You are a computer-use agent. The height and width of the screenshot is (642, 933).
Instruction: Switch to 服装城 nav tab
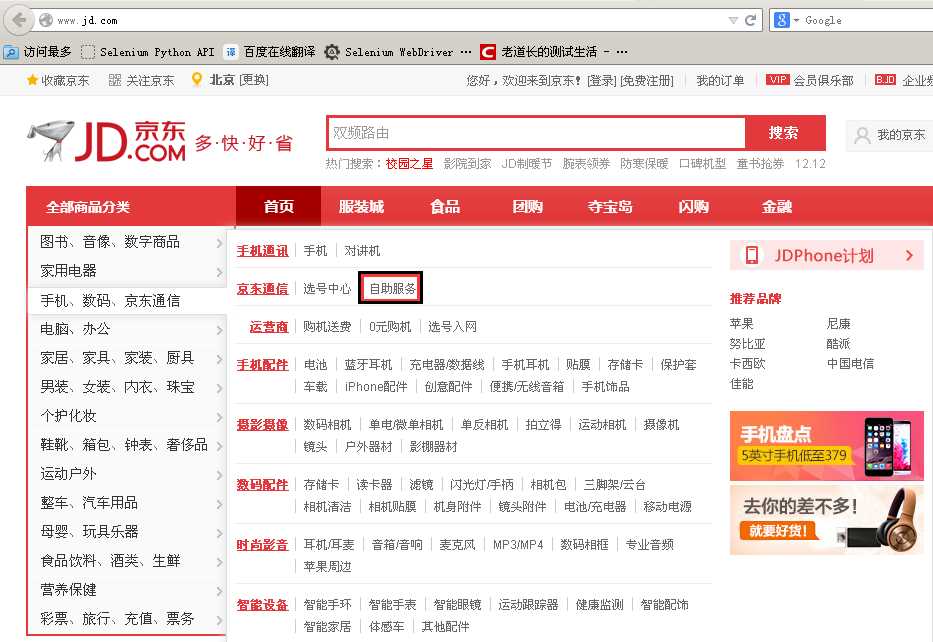361,206
